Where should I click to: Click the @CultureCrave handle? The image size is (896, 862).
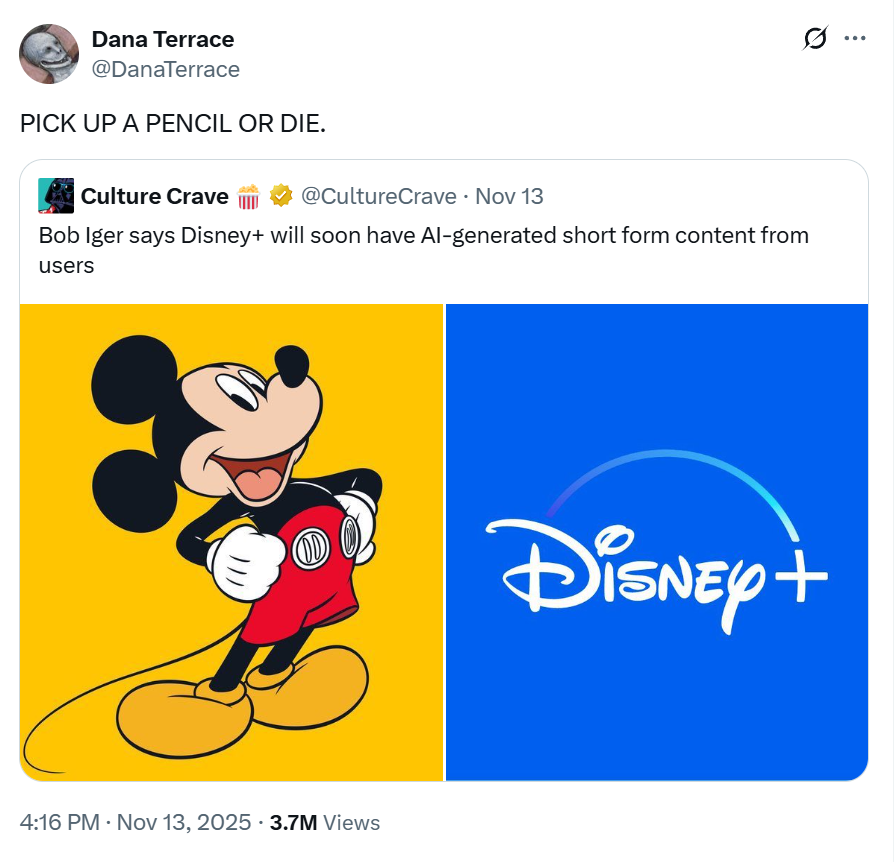click(378, 196)
